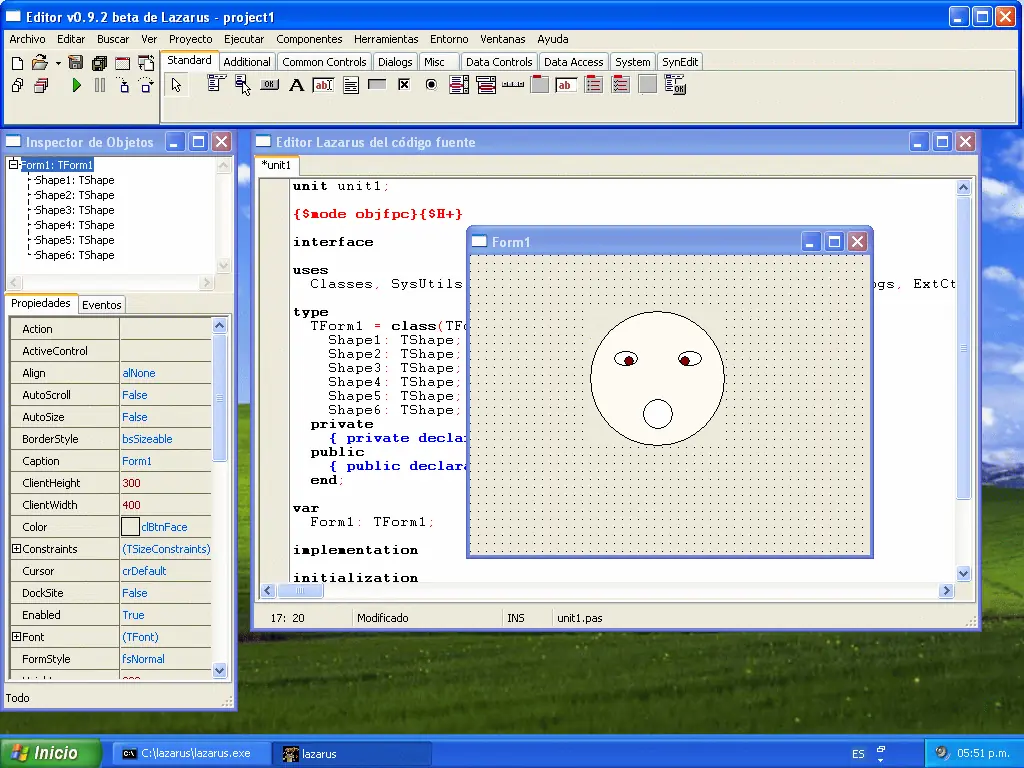Viewport: 1024px width, 768px height.
Task: Select the TRadioButton component in palette
Action: pos(431,85)
